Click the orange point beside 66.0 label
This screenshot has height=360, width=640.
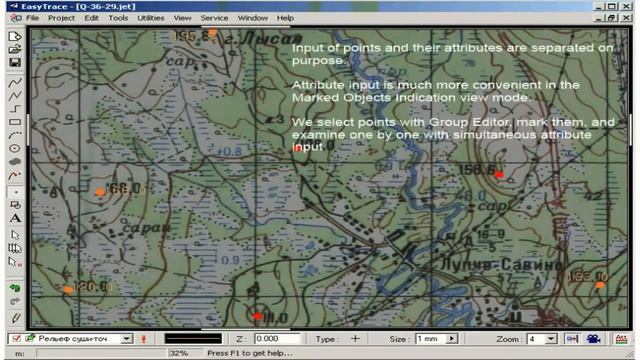pos(100,192)
